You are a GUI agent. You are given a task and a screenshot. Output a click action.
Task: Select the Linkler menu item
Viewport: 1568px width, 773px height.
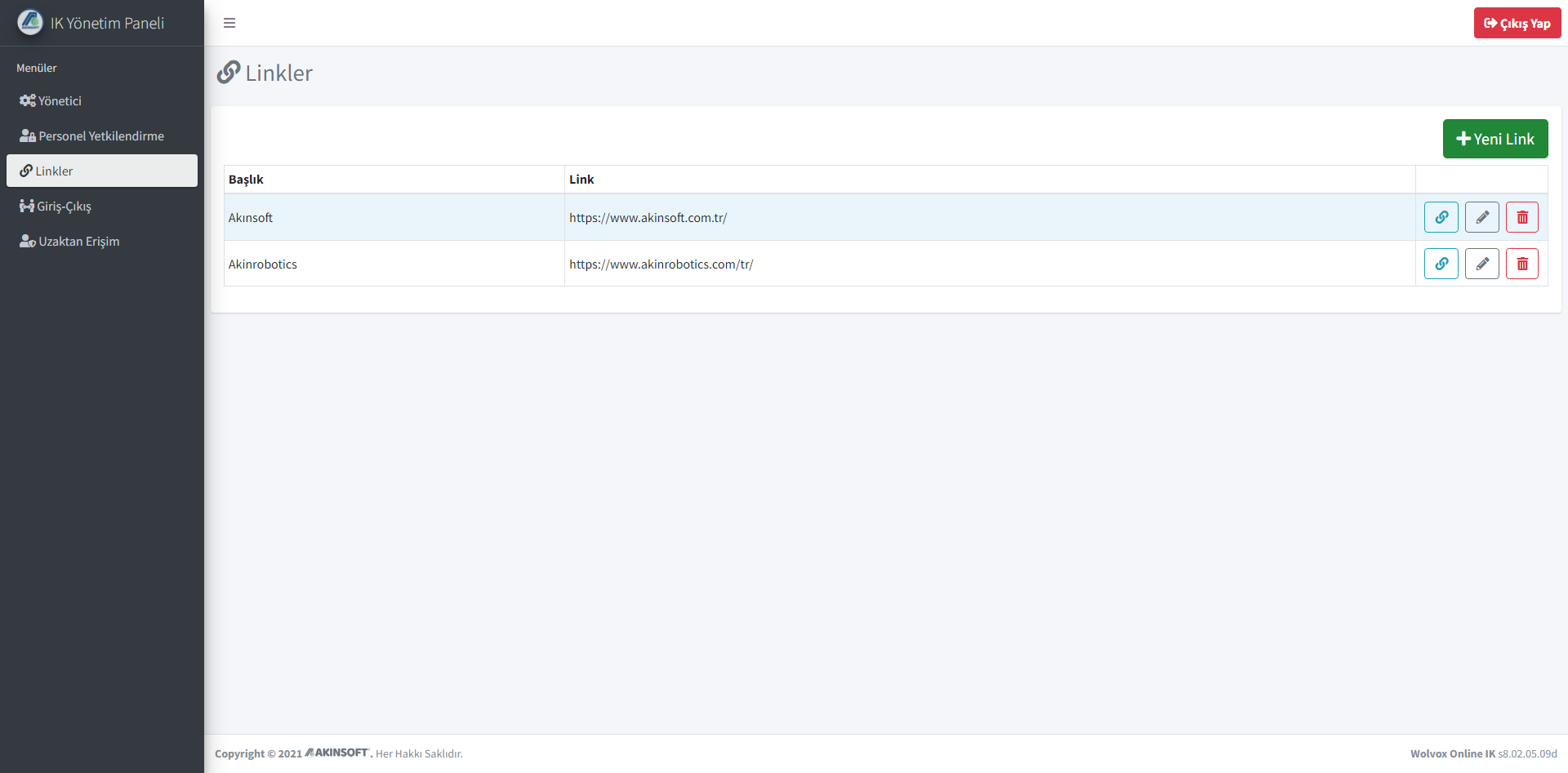102,171
